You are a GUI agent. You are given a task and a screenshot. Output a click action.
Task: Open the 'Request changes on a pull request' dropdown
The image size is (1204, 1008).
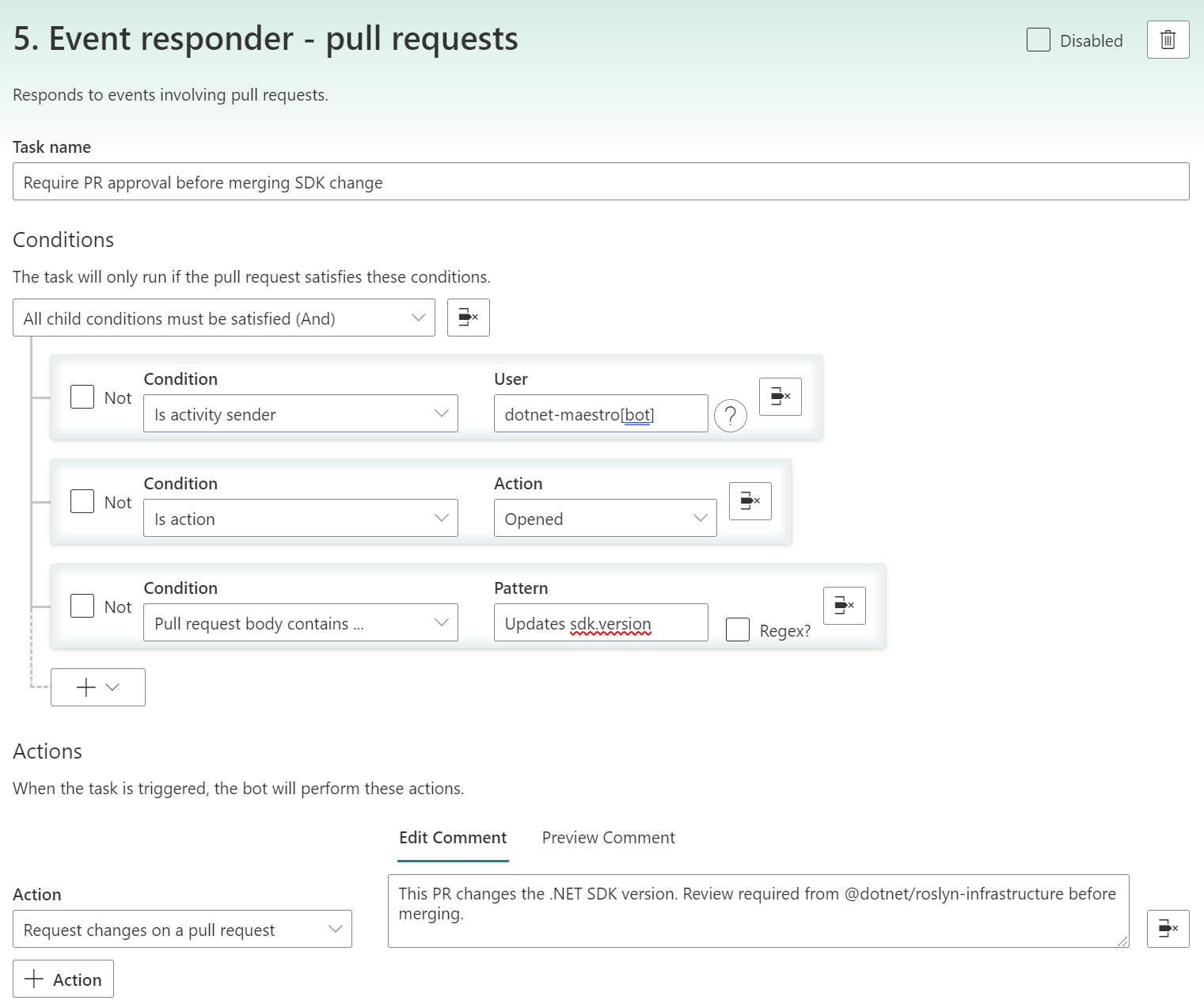tap(182, 929)
